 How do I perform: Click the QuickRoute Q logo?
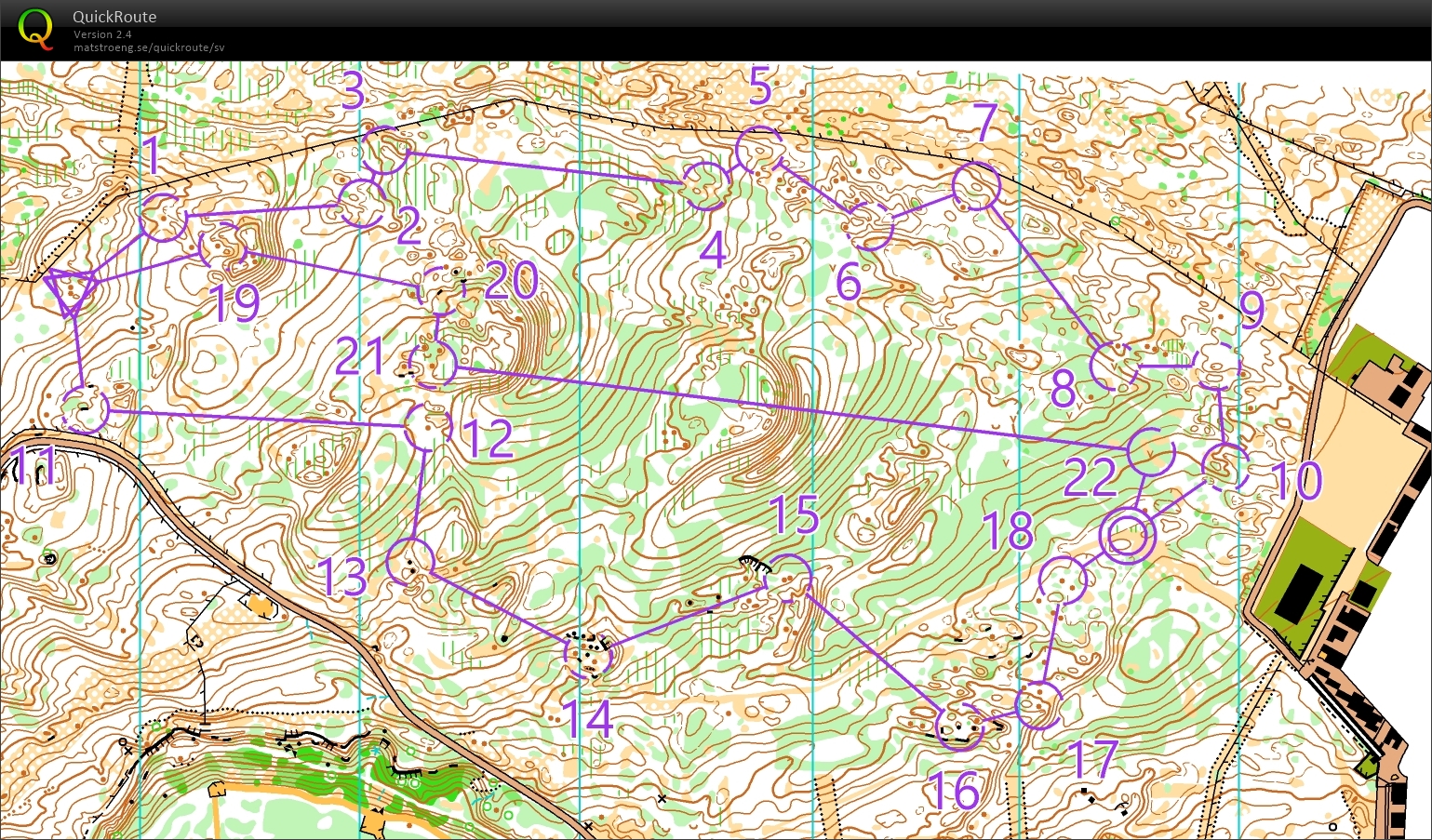(35, 28)
